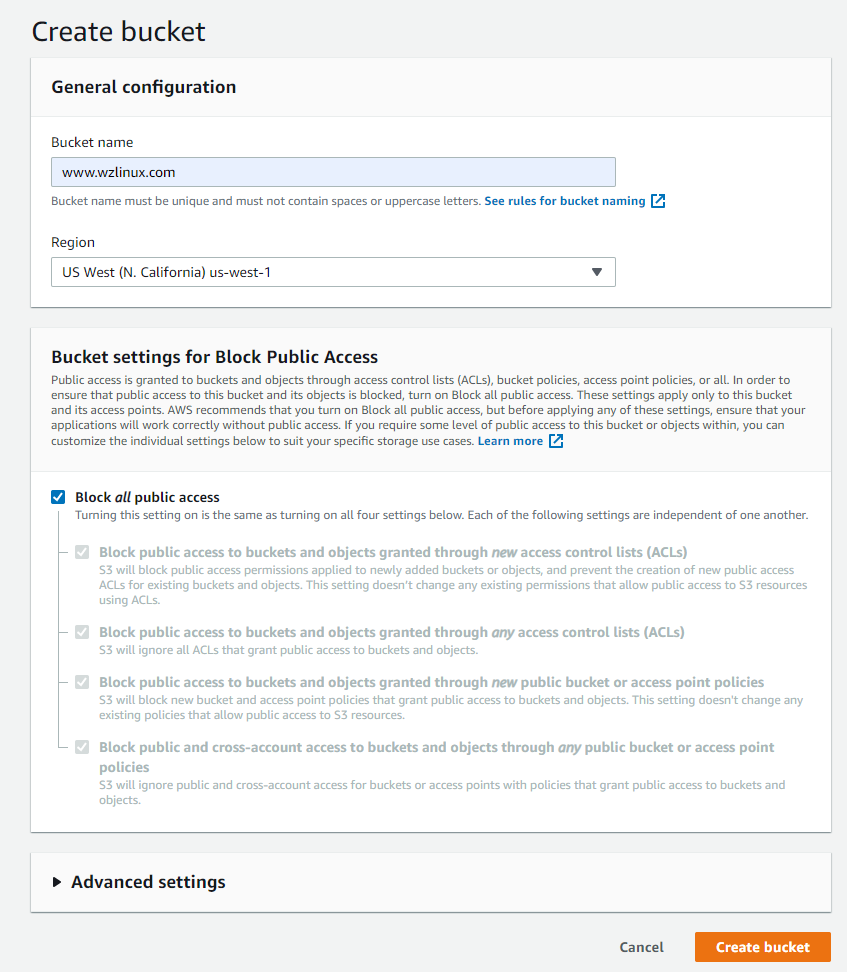Uncheck Block all public access checkbox

pyautogui.click(x=58, y=497)
